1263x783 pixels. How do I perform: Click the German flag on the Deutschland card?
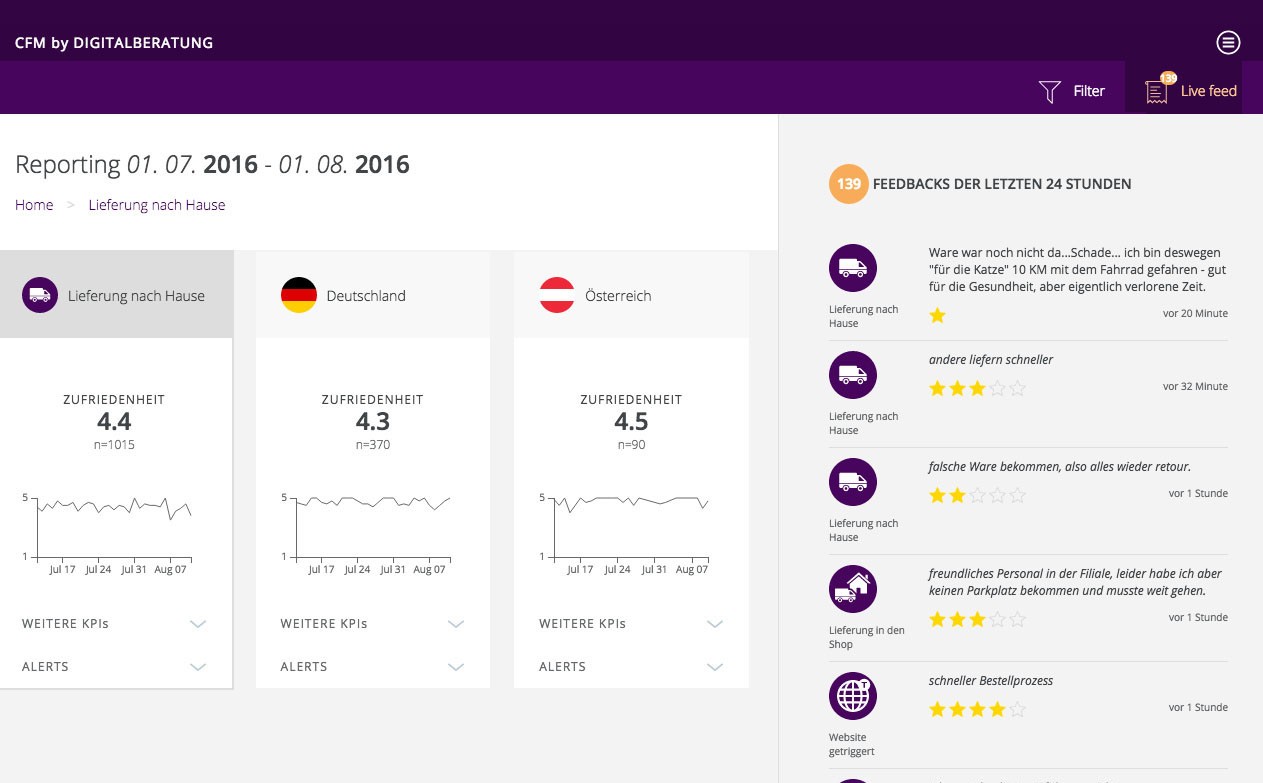297,295
